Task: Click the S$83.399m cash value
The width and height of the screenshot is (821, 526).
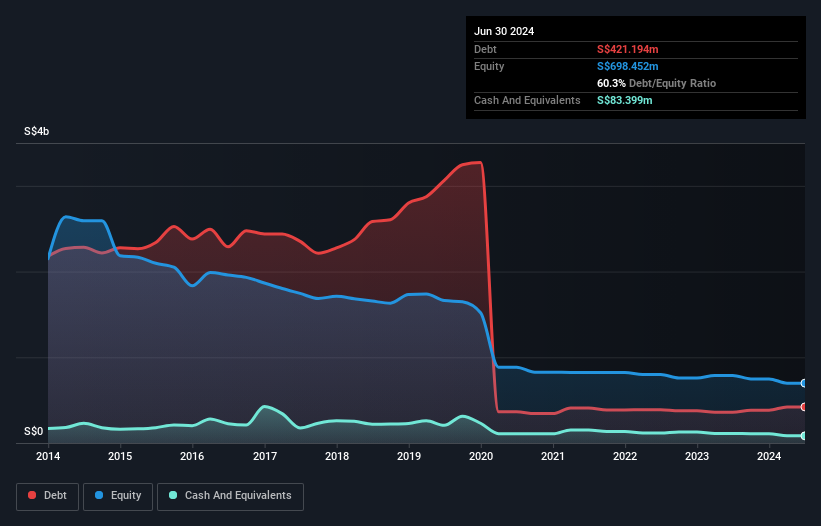Action: tap(625, 100)
